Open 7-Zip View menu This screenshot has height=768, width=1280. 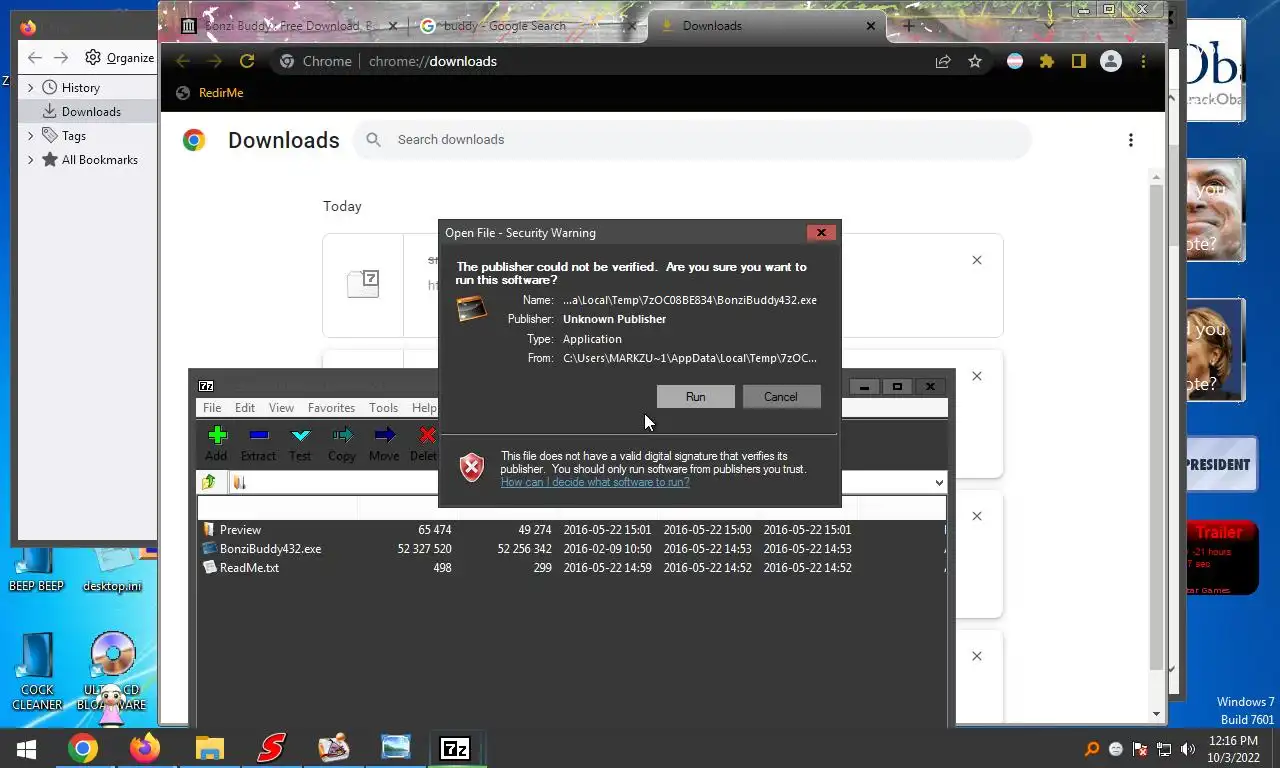tap(281, 408)
